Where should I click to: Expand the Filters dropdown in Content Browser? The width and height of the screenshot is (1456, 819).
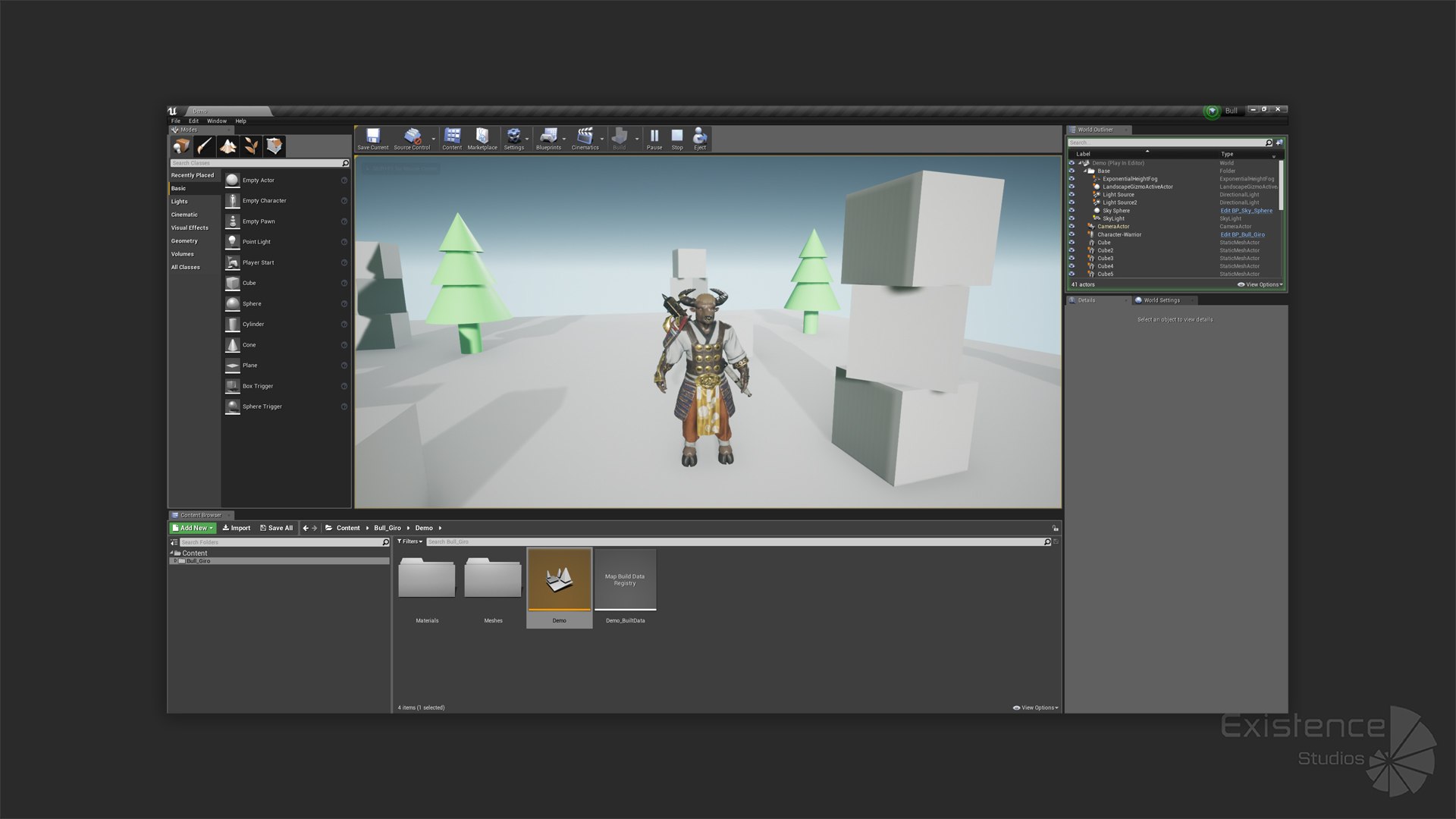click(x=410, y=541)
